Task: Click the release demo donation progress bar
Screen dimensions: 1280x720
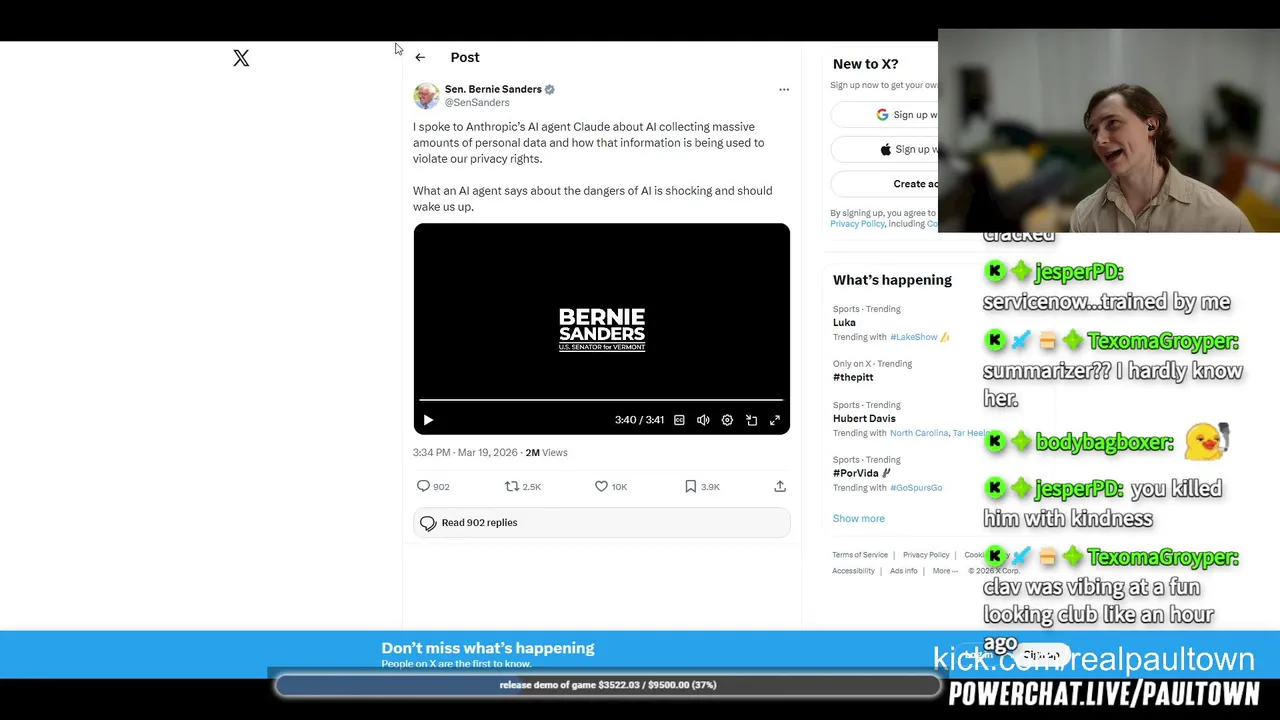Action: click(x=608, y=685)
